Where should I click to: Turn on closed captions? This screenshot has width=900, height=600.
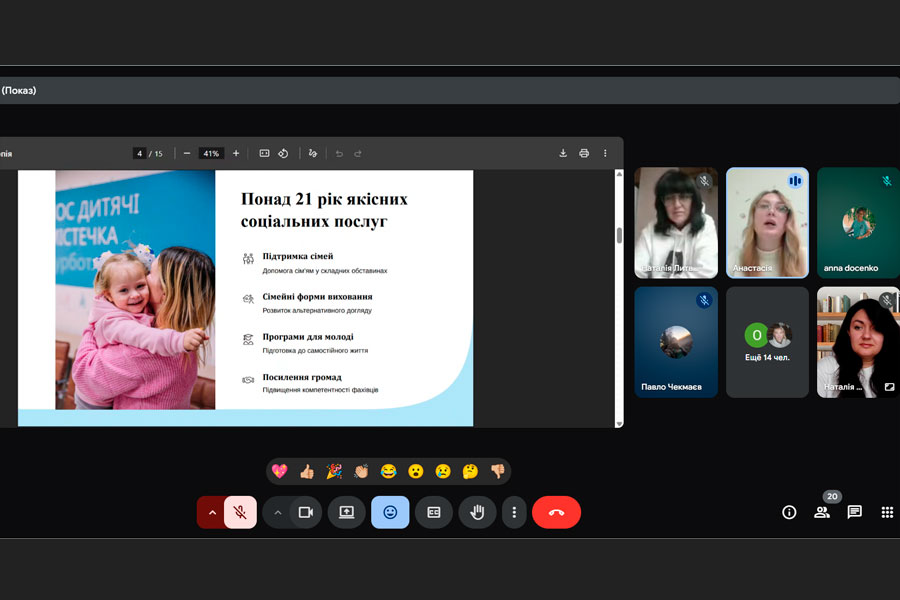(x=434, y=512)
